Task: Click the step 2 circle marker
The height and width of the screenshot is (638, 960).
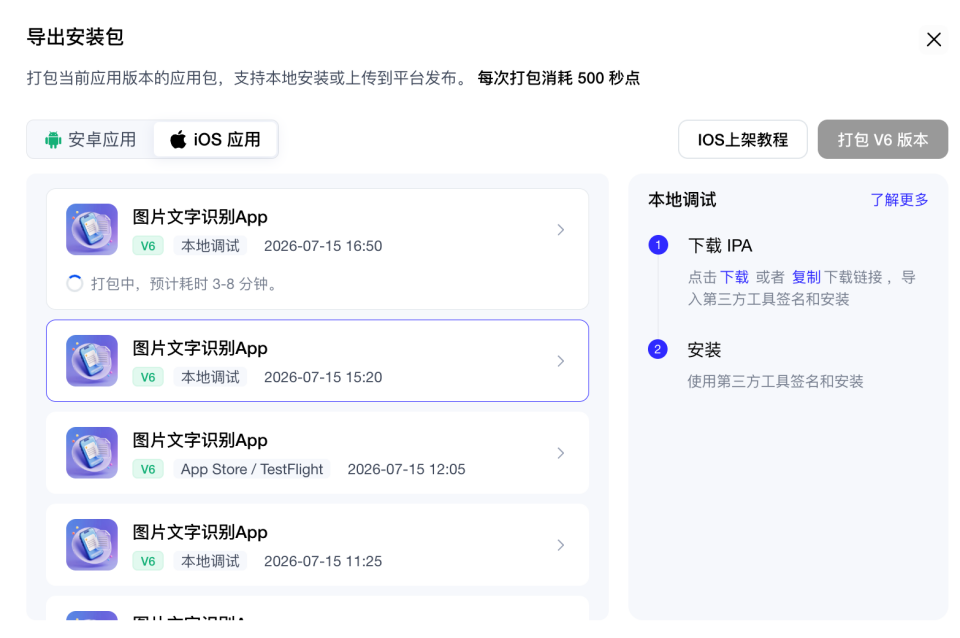Action: [658, 350]
